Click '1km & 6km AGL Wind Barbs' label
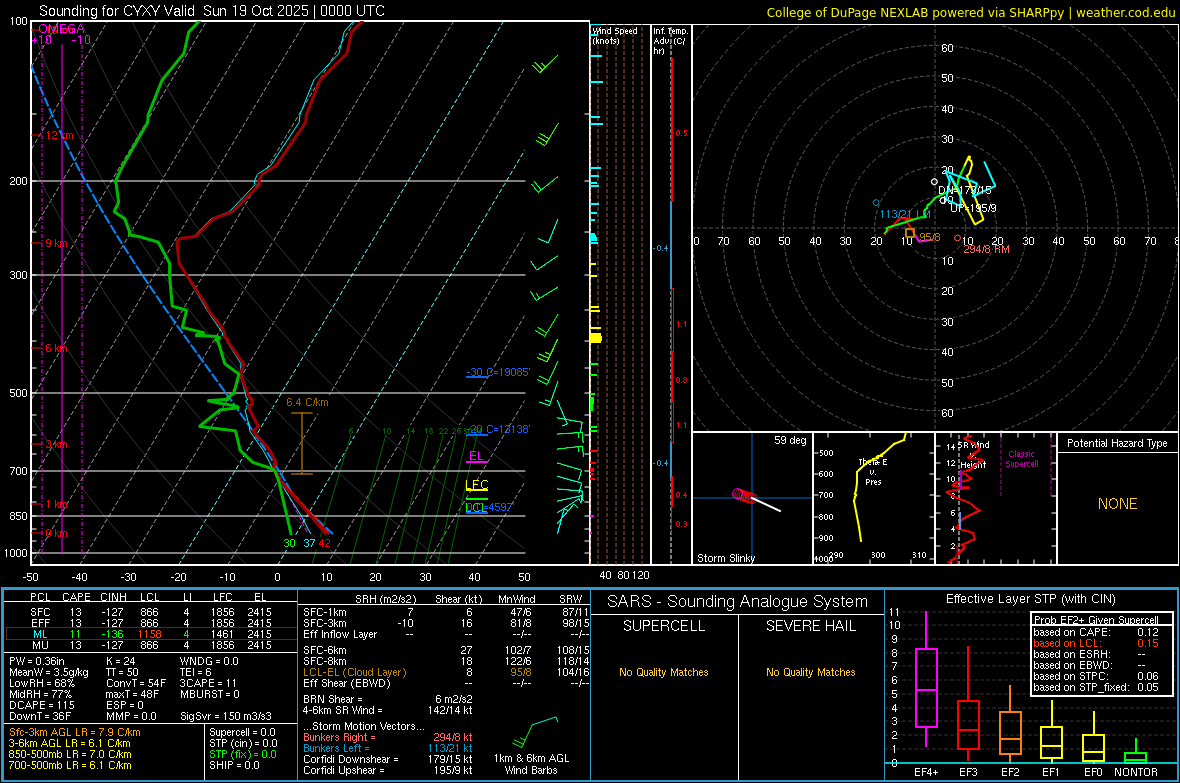 (531, 764)
